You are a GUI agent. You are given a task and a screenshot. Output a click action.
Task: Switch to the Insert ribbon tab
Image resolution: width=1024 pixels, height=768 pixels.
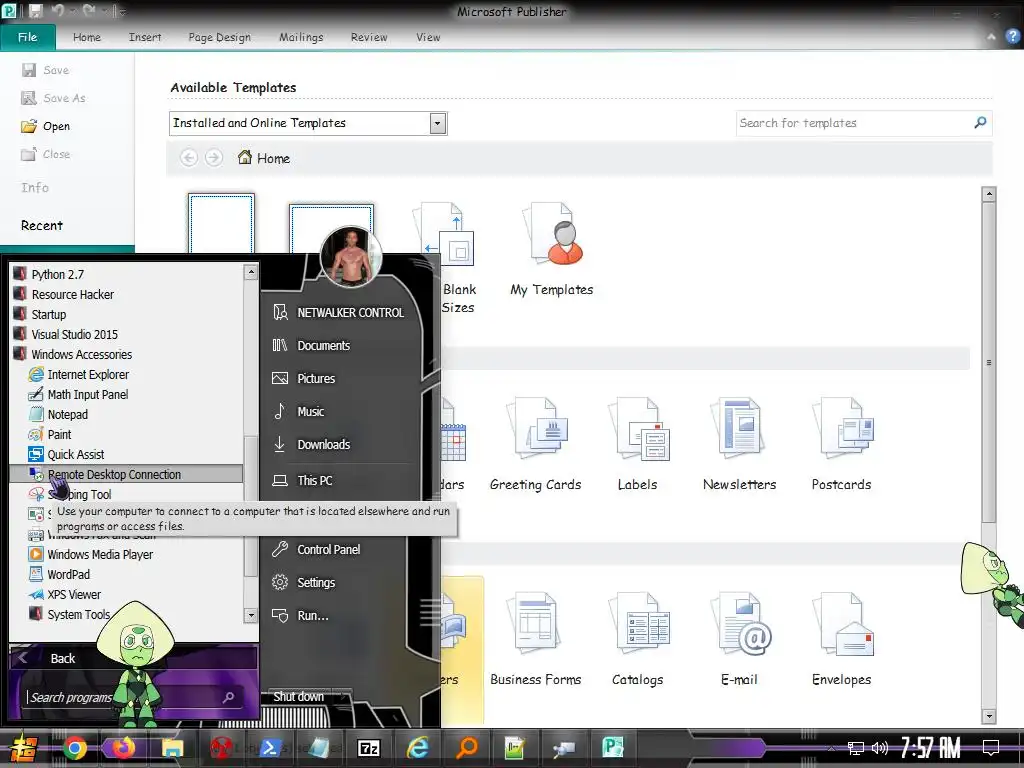[145, 37]
